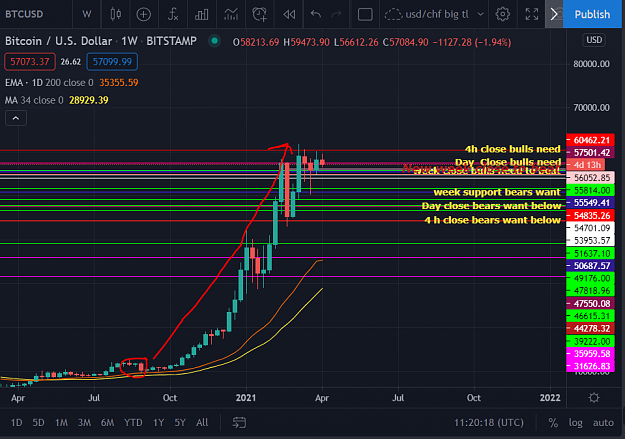Click the Bitcoin / U.S. Dollar title
Image resolution: width=625 pixels, height=439 pixels.
click(x=59, y=41)
